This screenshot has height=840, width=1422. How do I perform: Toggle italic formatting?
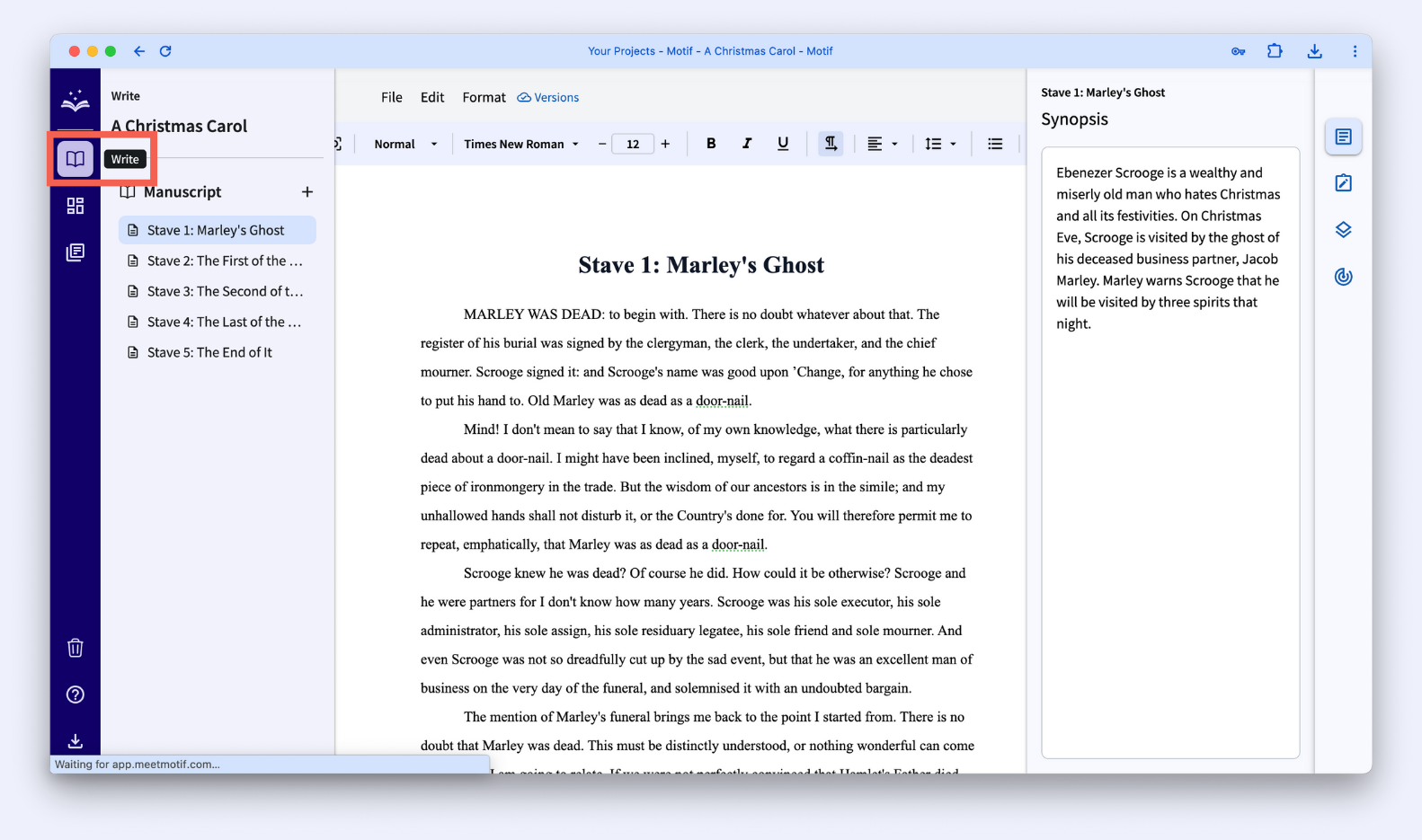pos(747,144)
